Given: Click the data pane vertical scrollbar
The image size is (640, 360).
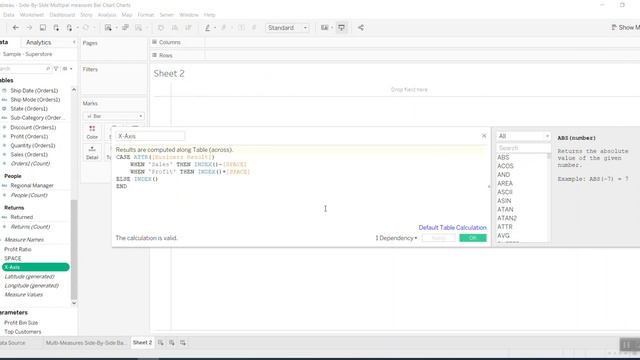Looking at the screenshot, I should coord(74,250).
